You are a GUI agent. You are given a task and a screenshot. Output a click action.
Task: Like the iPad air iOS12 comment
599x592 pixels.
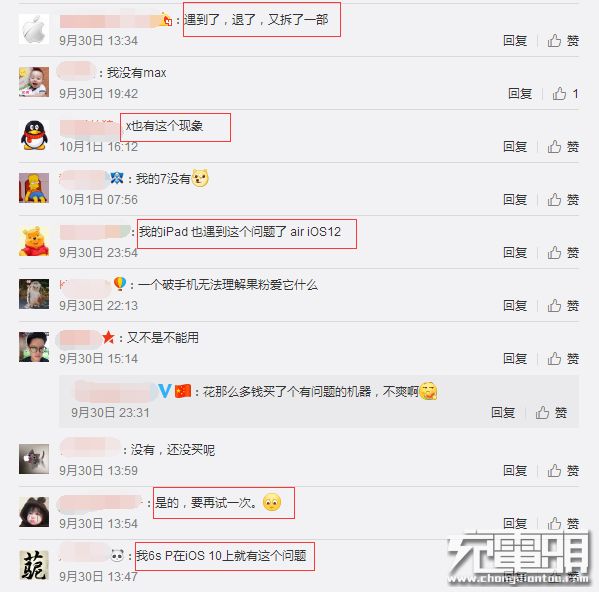(x=563, y=252)
